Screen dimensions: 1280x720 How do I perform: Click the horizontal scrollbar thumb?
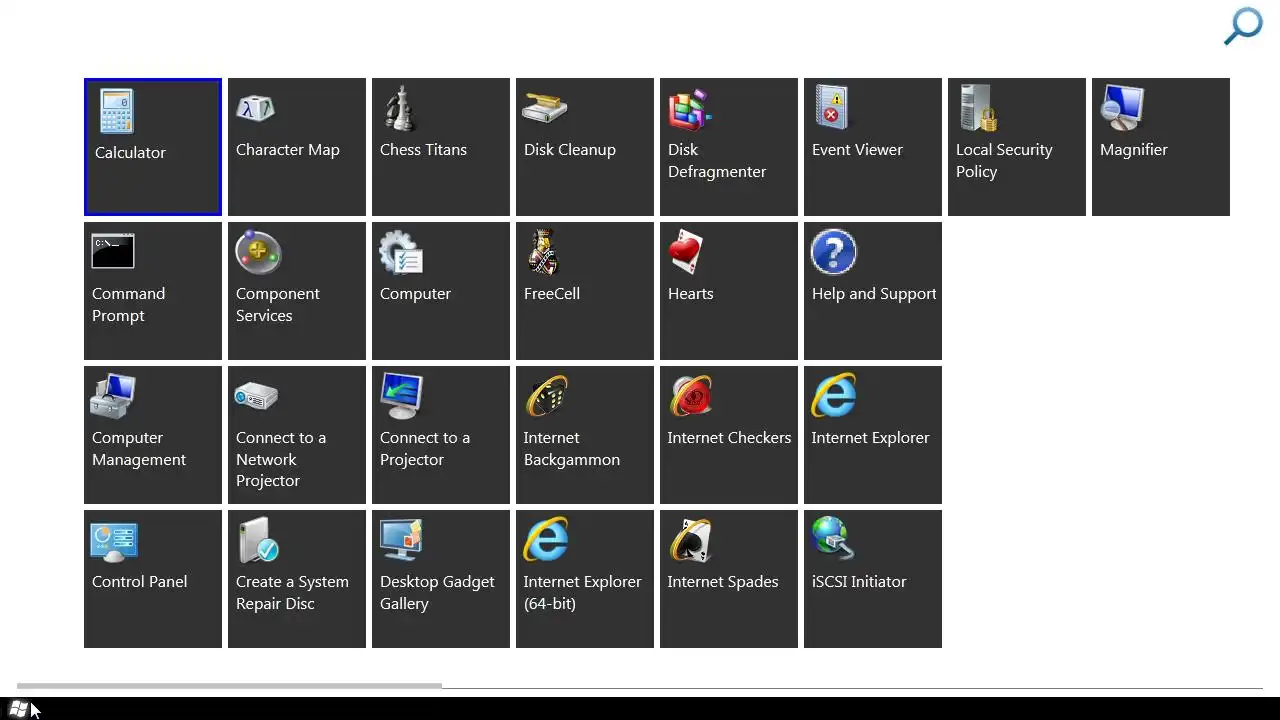[x=229, y=686]
